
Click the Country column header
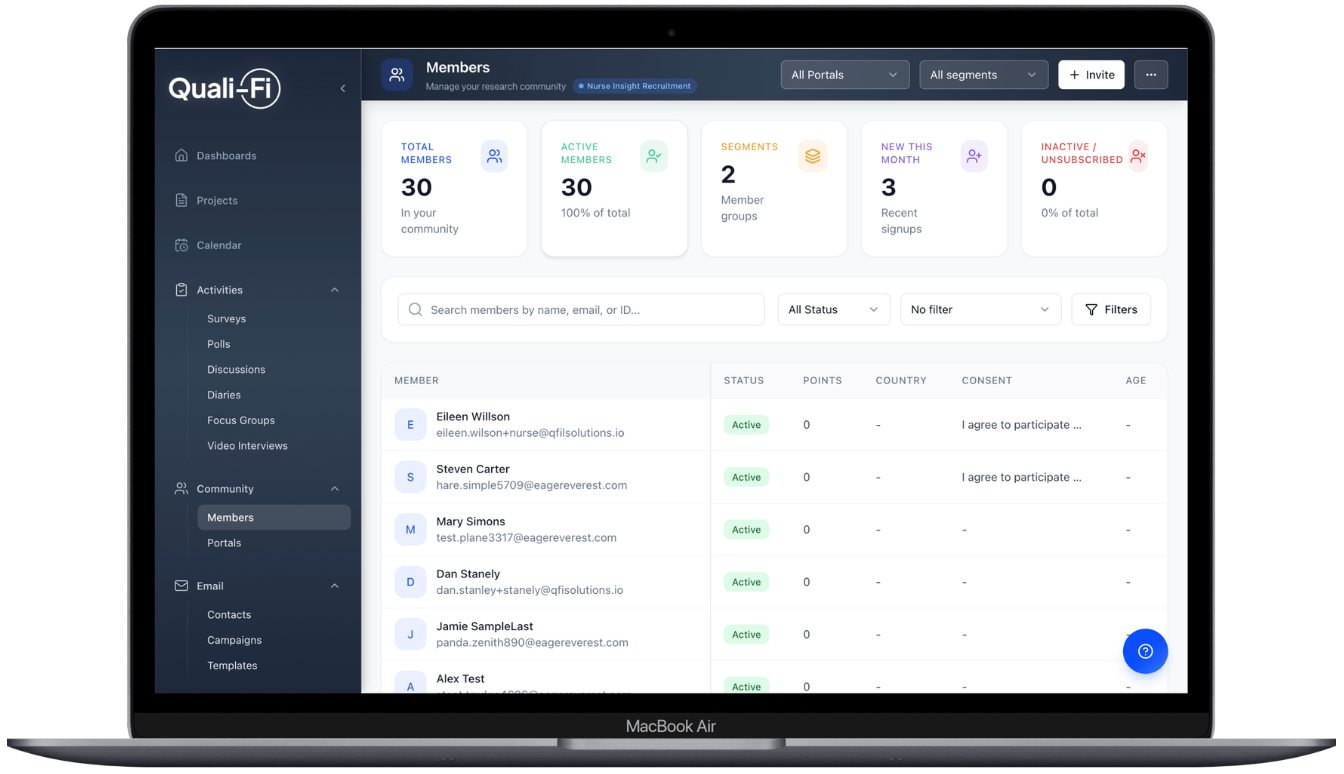(x=901, y=381)
